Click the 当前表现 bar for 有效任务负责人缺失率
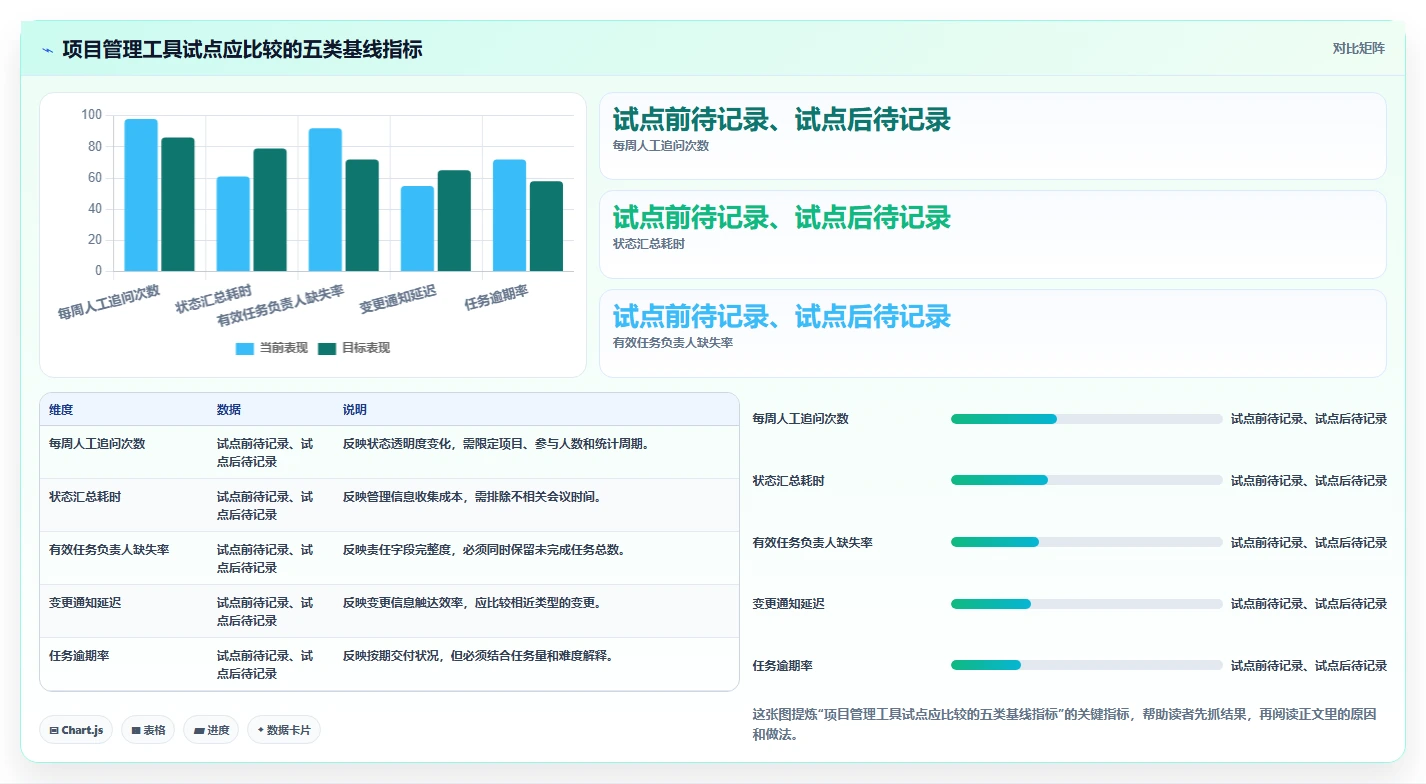This screenshot has height=784, width=1426. (x=325, y=200)
